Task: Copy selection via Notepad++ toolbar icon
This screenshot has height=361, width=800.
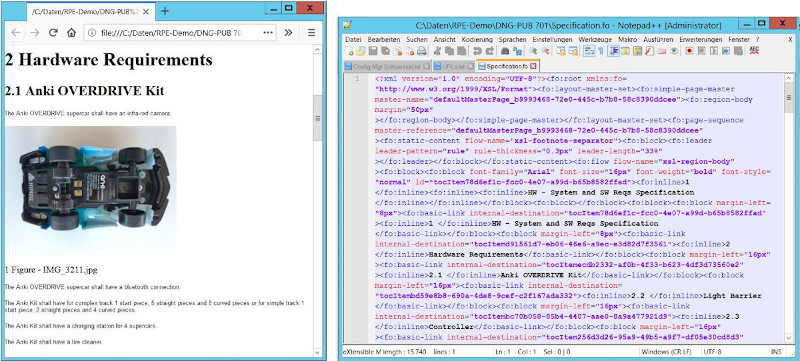Action: [x=449, y=51]
